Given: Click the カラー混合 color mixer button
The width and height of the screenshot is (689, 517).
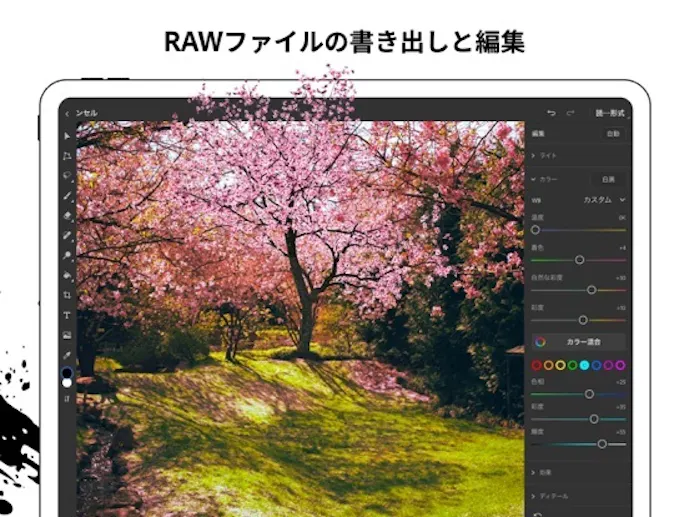Looking at the screenshot, I should pyautogui.click(x=578, y=341).
